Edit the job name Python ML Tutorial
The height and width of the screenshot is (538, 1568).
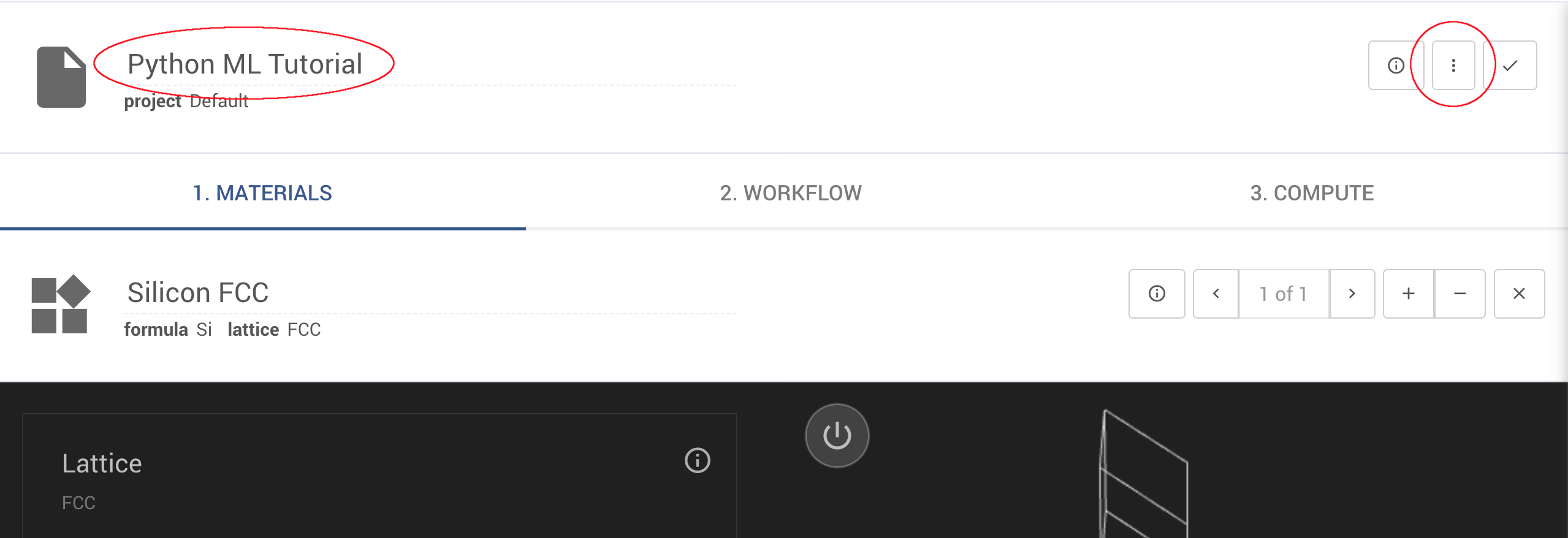pos(245,64)
